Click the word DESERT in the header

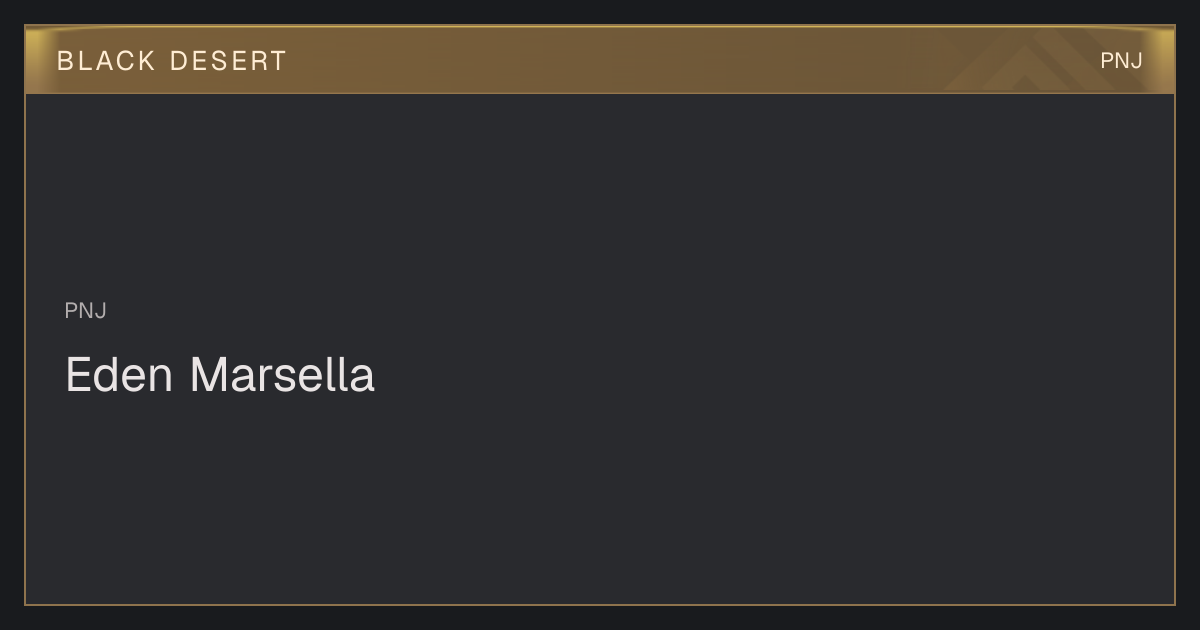click(228, 61)
